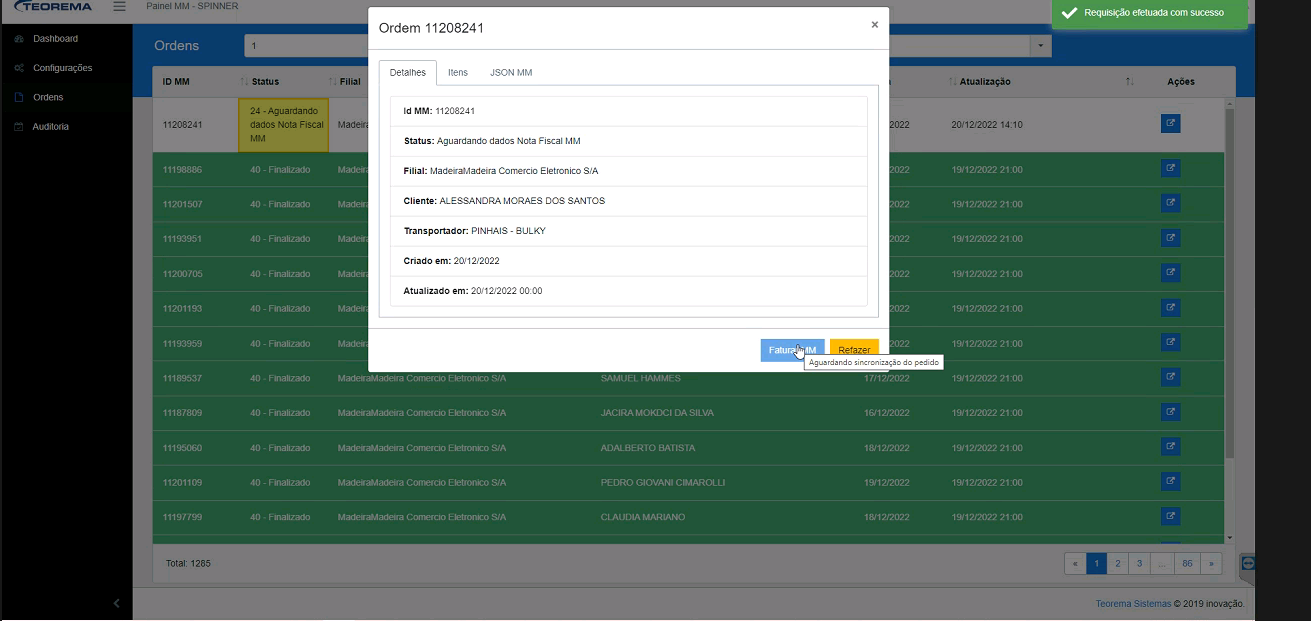Click the Configurações gear icon

click(x=19, y=68)
